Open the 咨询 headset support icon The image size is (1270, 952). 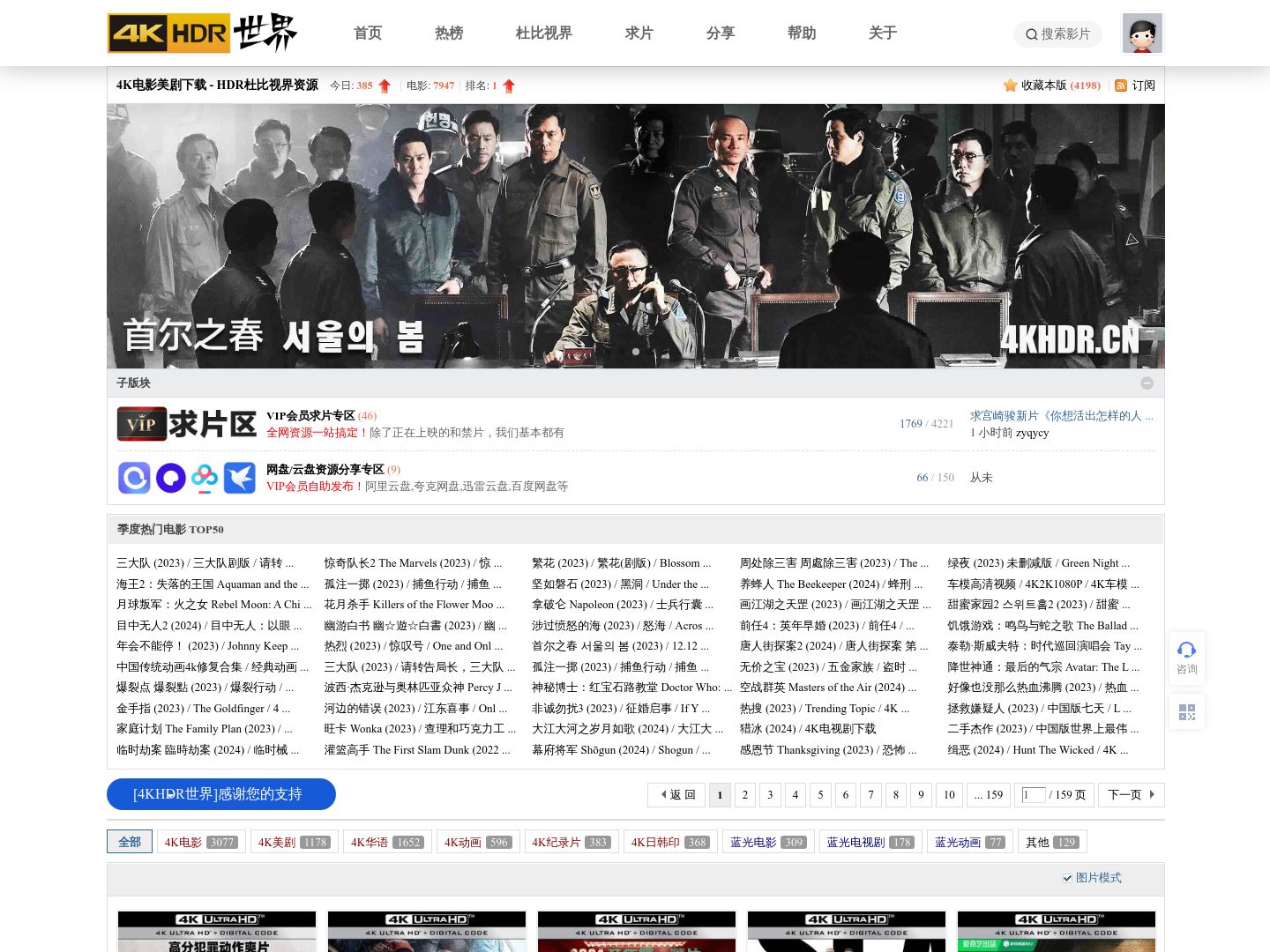(1186, 658)
